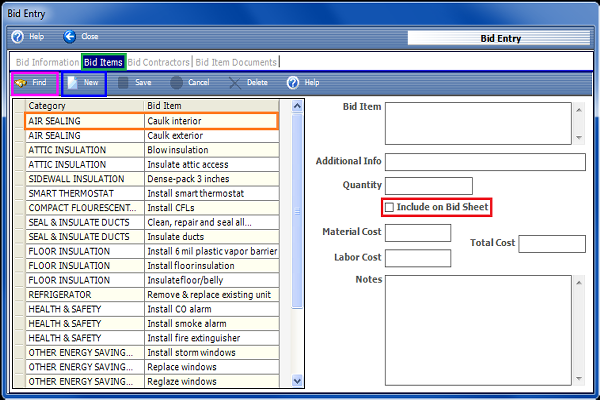Sort by the Category column header

tap(85, 106)
